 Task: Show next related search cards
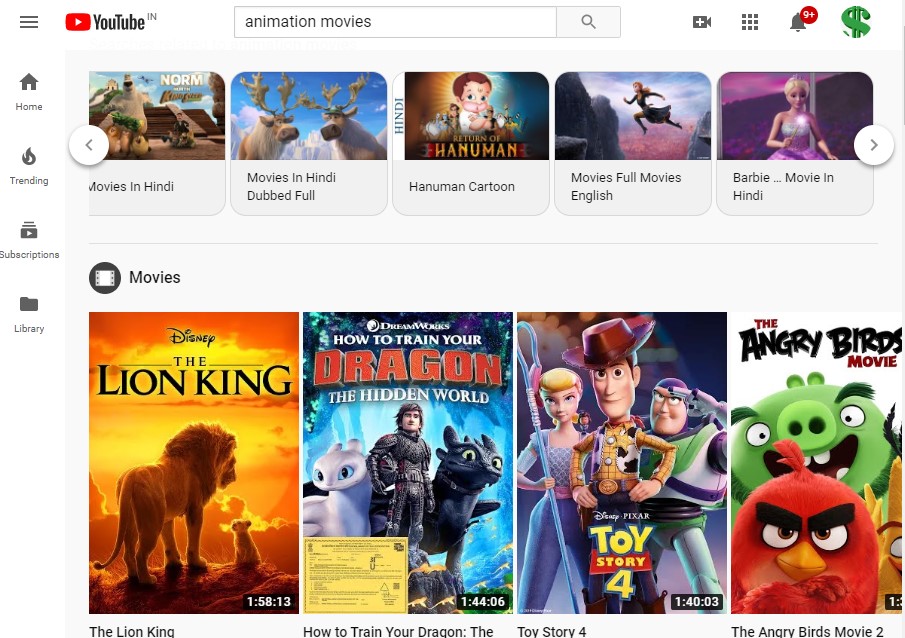tap(874, 145)
